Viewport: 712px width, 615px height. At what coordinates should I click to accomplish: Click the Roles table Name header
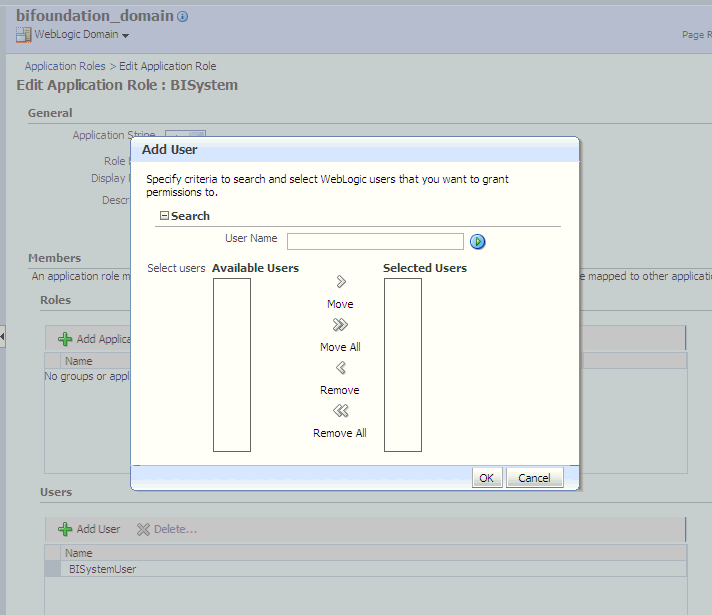coord(79,361)
